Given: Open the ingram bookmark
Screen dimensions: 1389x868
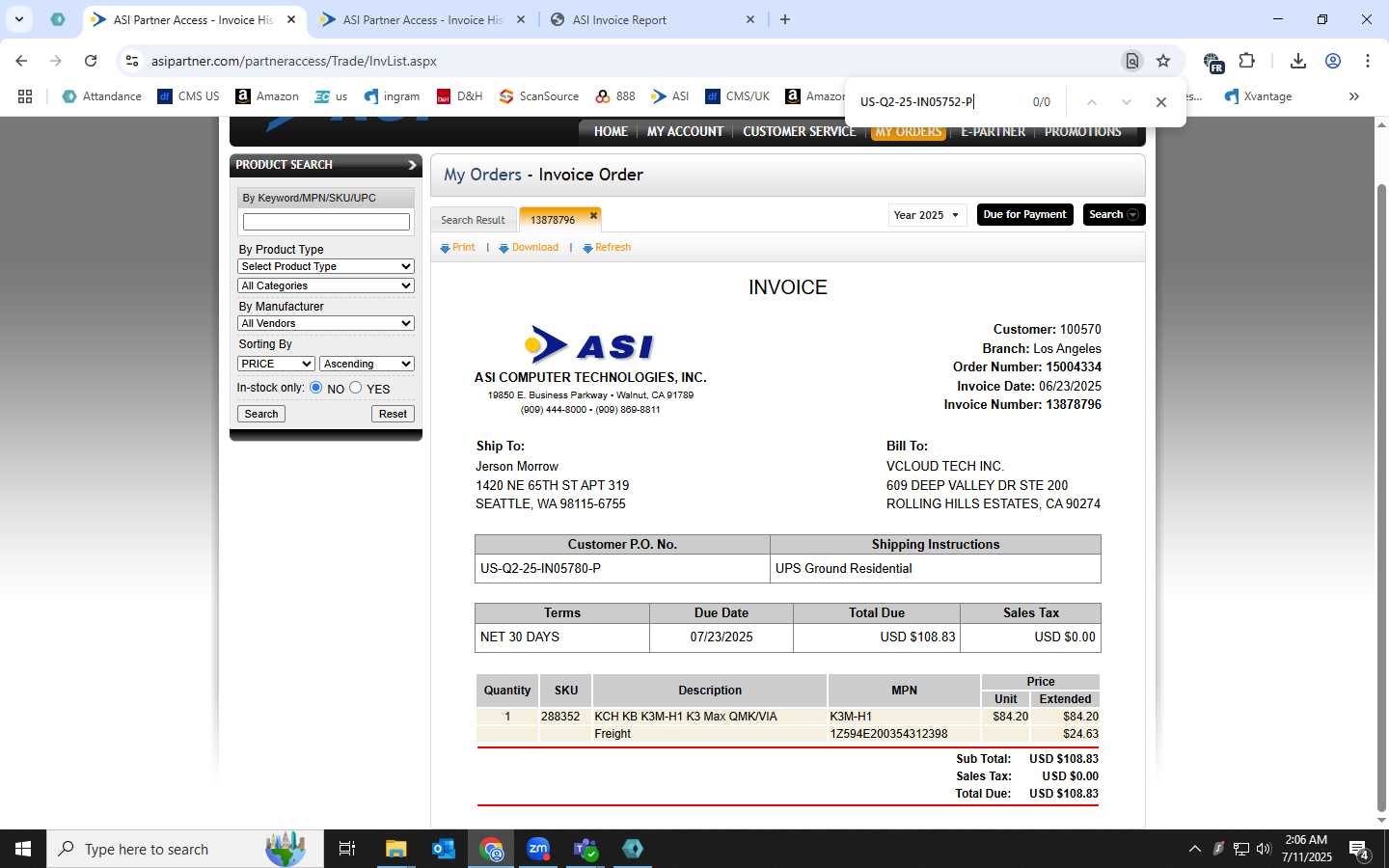Looking at the screenshot, I should (x=392, y=96).
